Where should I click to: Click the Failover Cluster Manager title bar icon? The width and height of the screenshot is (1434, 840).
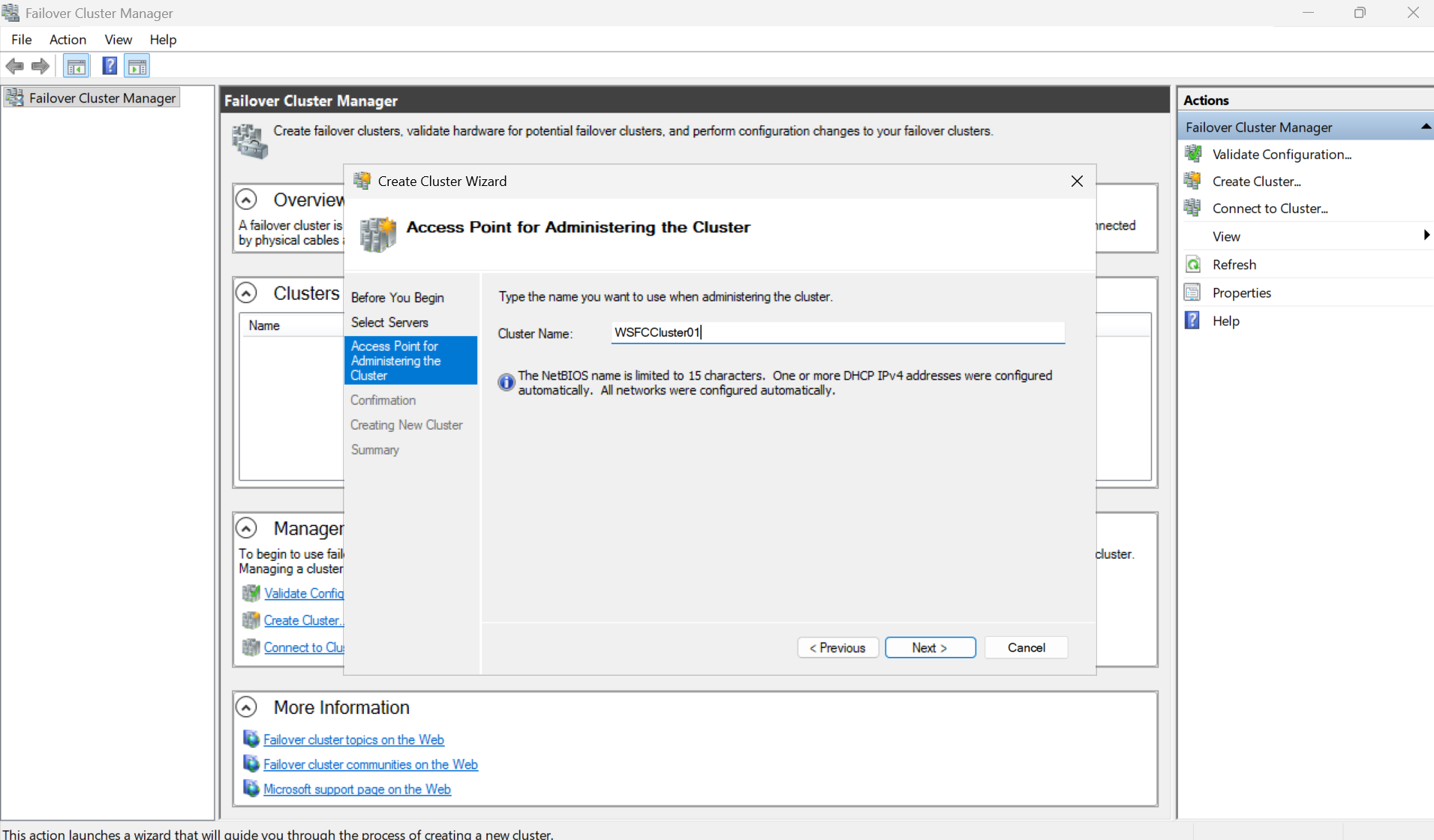[x=11, y=13]
